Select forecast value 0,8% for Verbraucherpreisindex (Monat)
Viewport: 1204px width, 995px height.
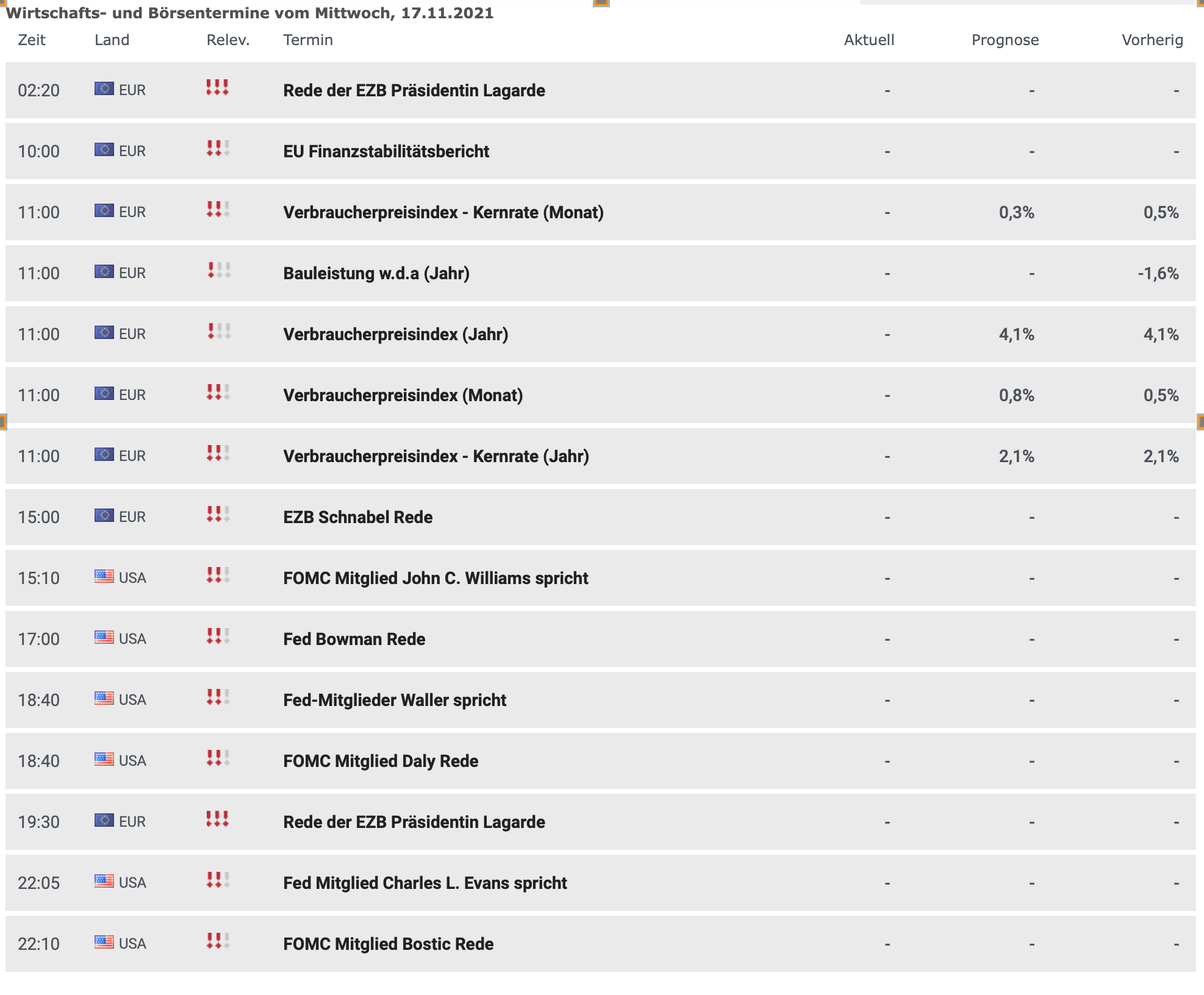[1017, 395]
